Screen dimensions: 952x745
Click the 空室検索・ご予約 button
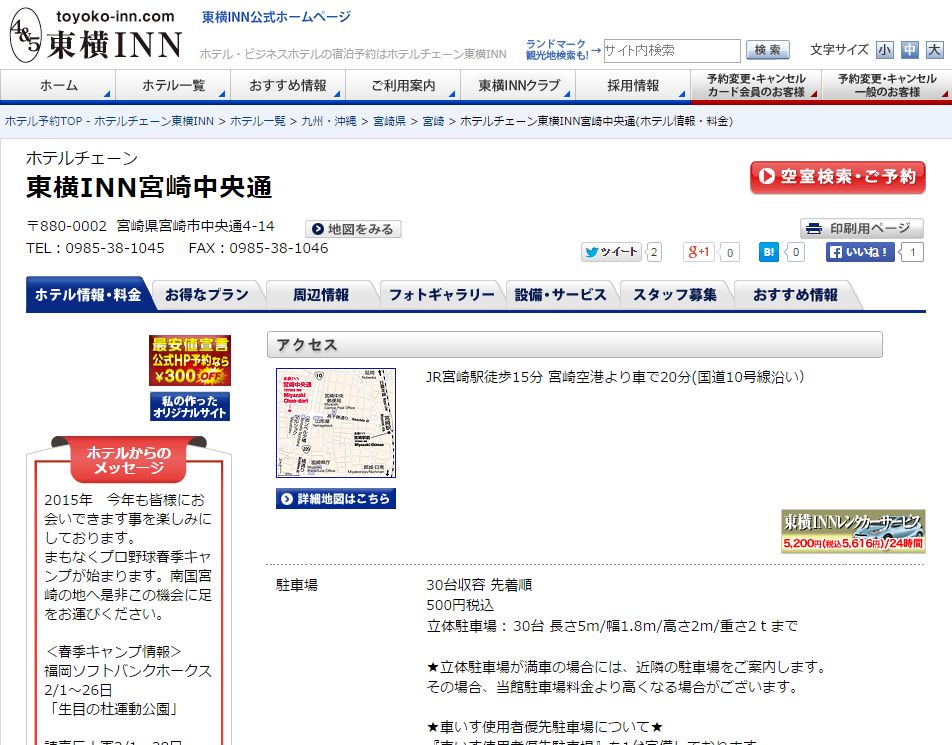coord(838,177)
